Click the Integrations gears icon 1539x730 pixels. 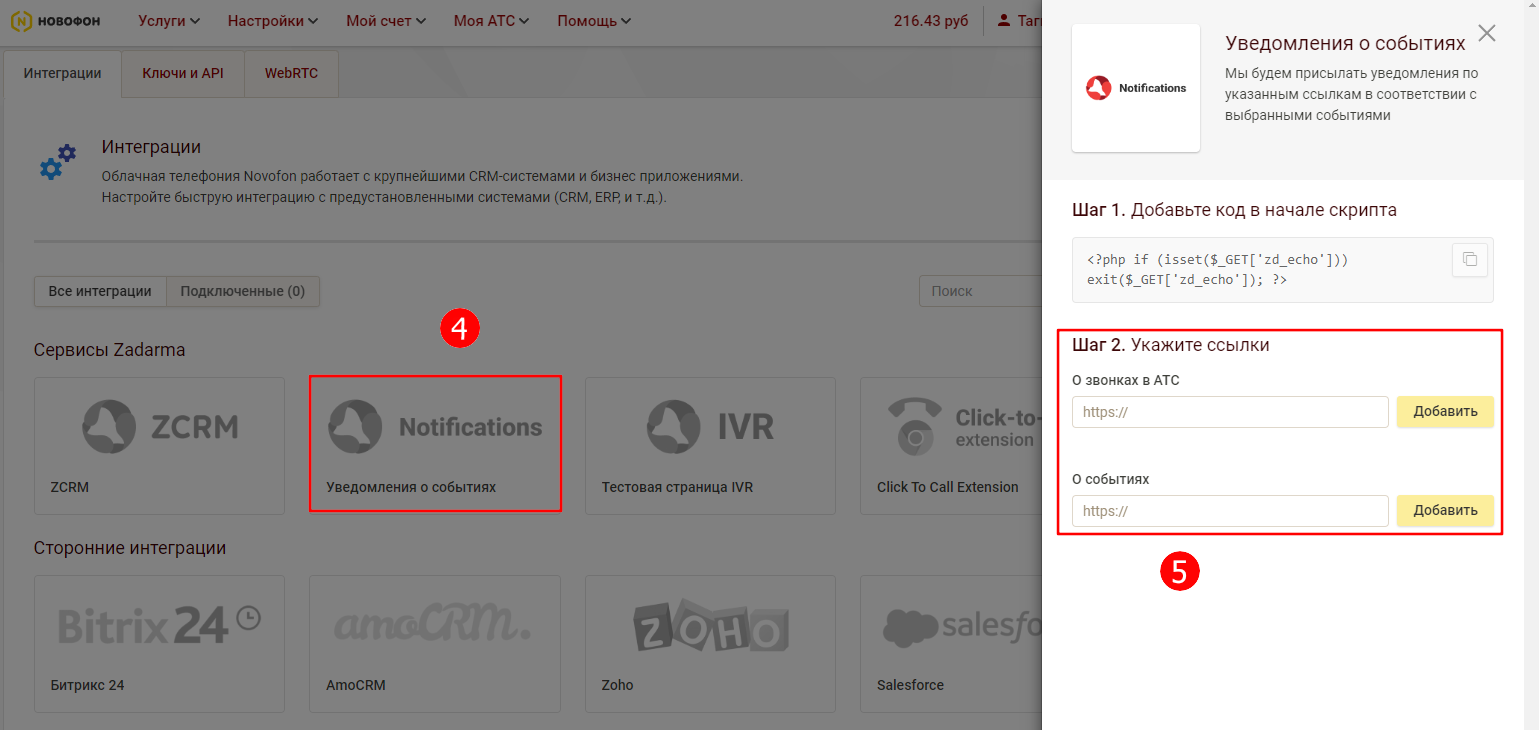click(x=57, y=162)
